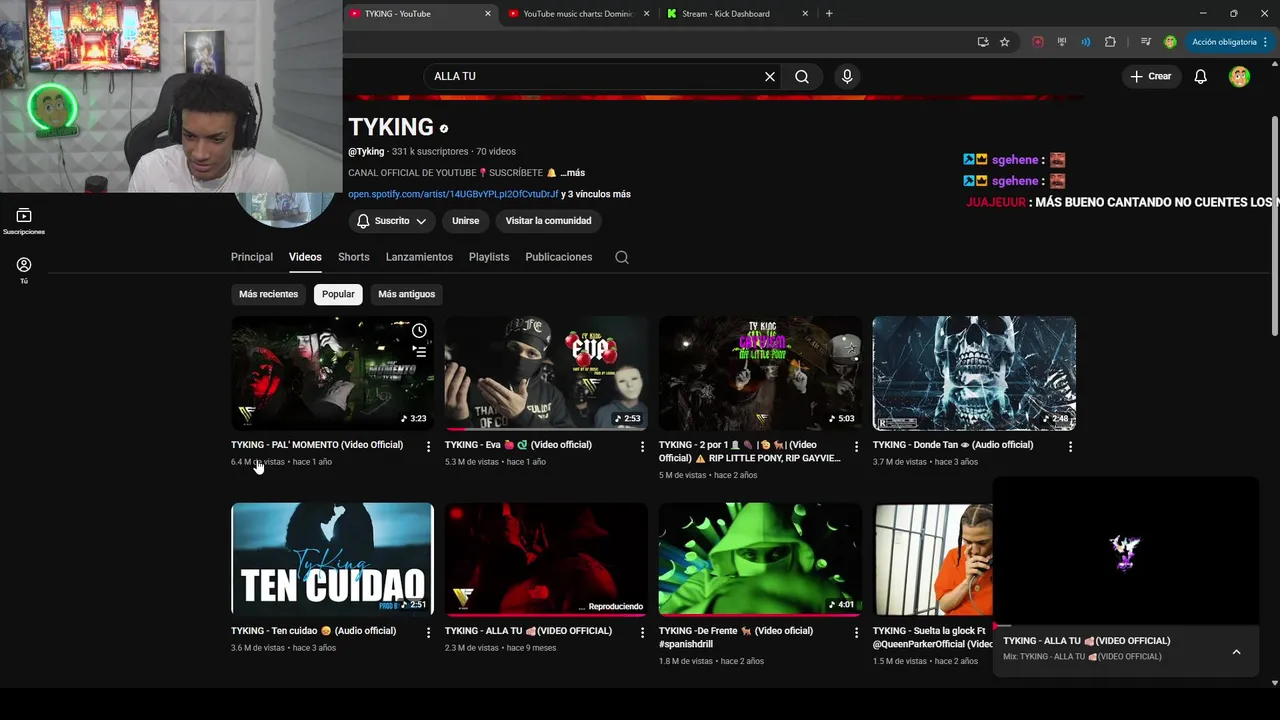Select the Videos channel tab

pyautogui.click(x=305, y=257)
